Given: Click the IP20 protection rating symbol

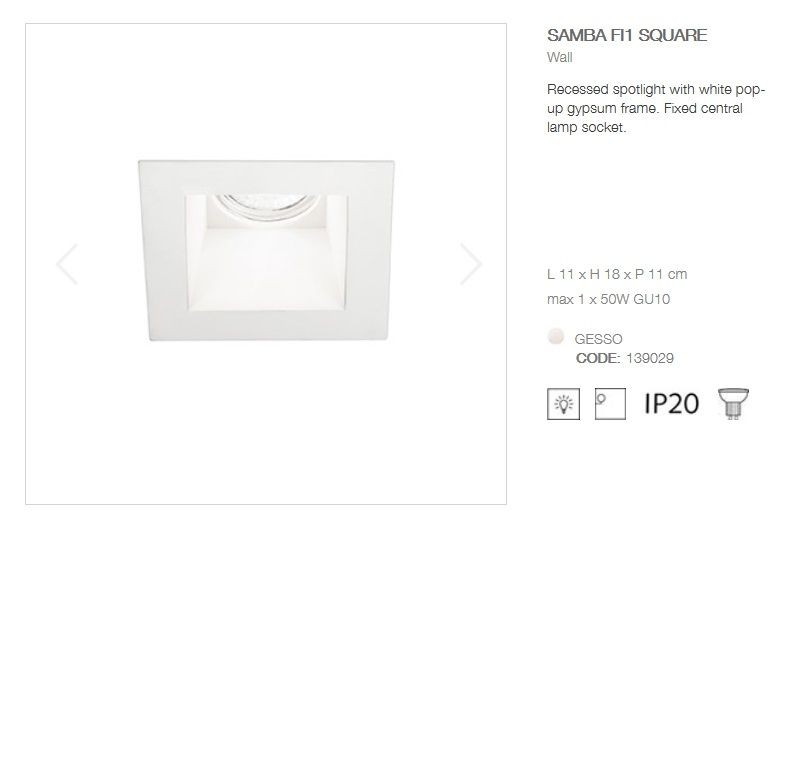Looking at the screenshot, I should 671,404.
